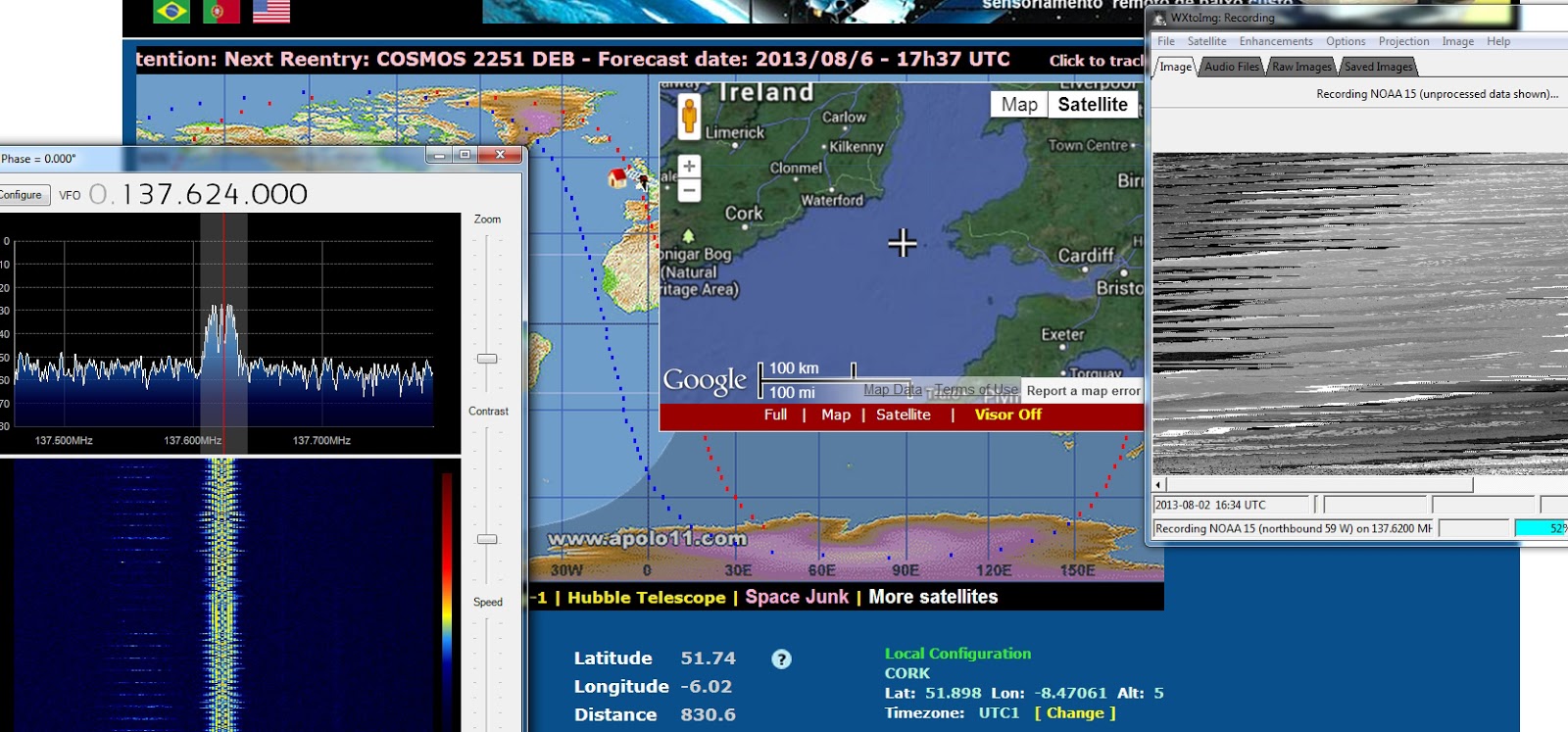Open the Hubble Telescope link
1568x732 pixels.
click(647, 598)
